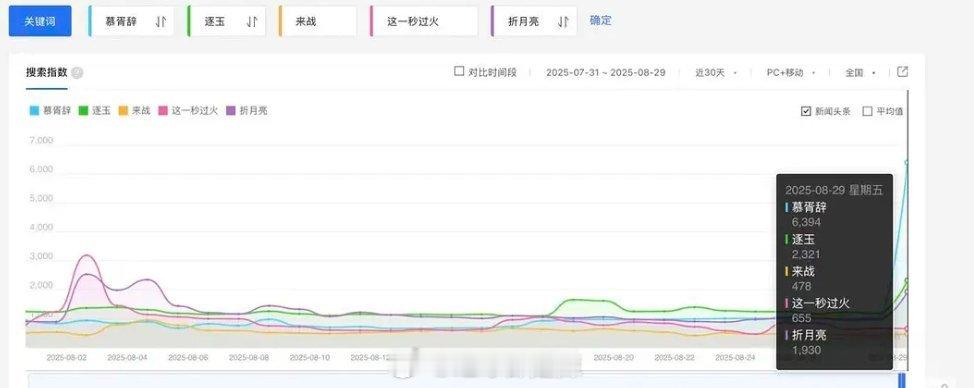The width and height of the screenshot is (974, 388).
Task: Click the timeline range slider handle
Action: pyautogui.click(x=902, y=381)
